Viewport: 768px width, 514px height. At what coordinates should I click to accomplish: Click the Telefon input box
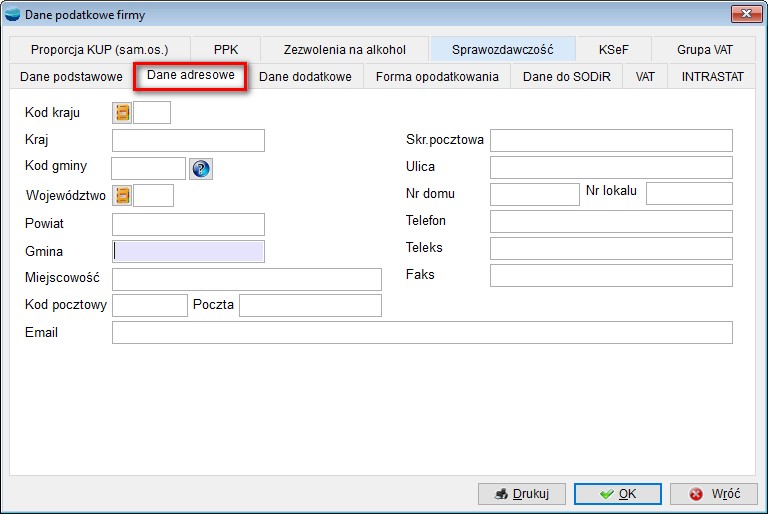[x=610, y=221]
